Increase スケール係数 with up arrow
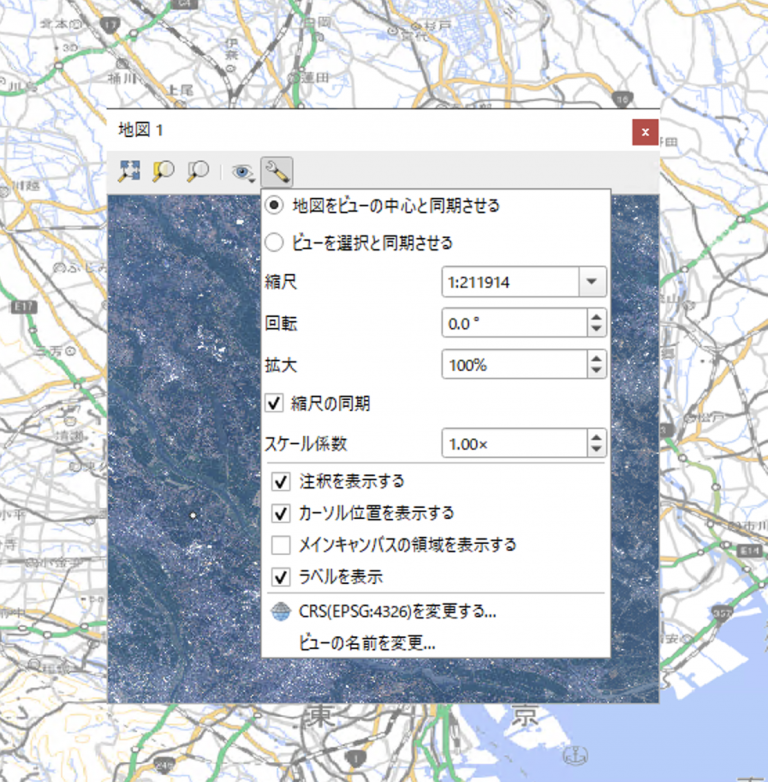 596,436
